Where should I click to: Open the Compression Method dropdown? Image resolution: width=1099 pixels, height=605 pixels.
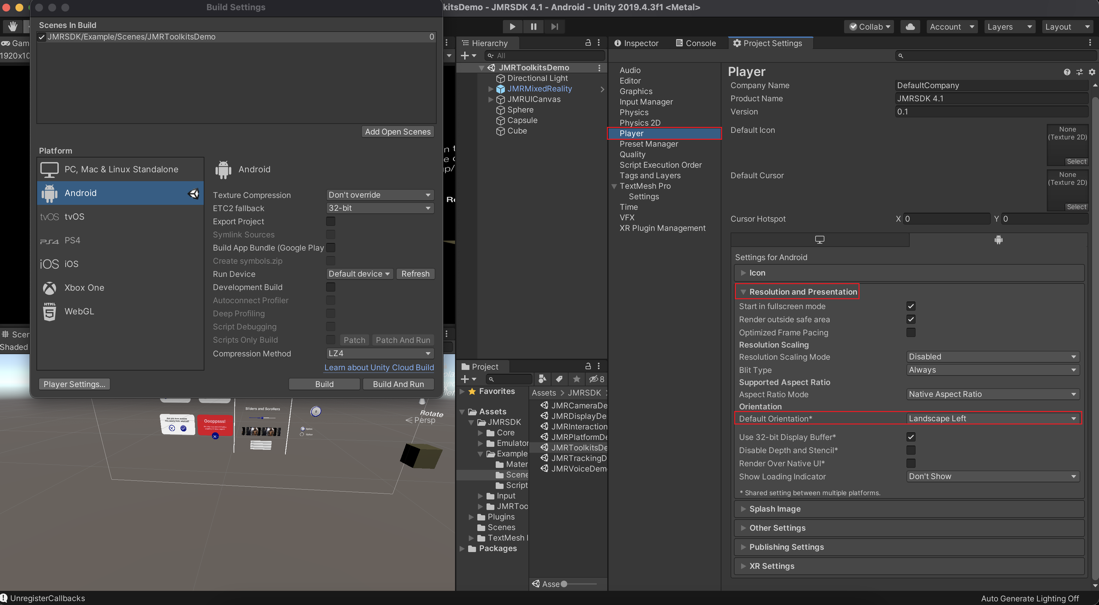(379, 353)
